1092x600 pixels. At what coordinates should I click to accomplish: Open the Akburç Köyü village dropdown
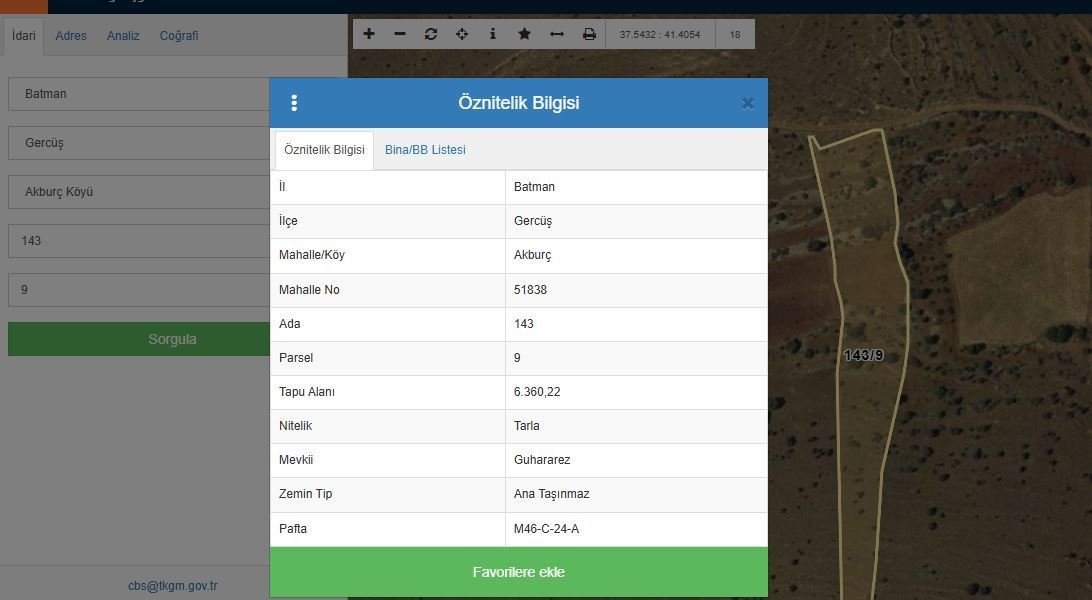click(x=140, y=192)
